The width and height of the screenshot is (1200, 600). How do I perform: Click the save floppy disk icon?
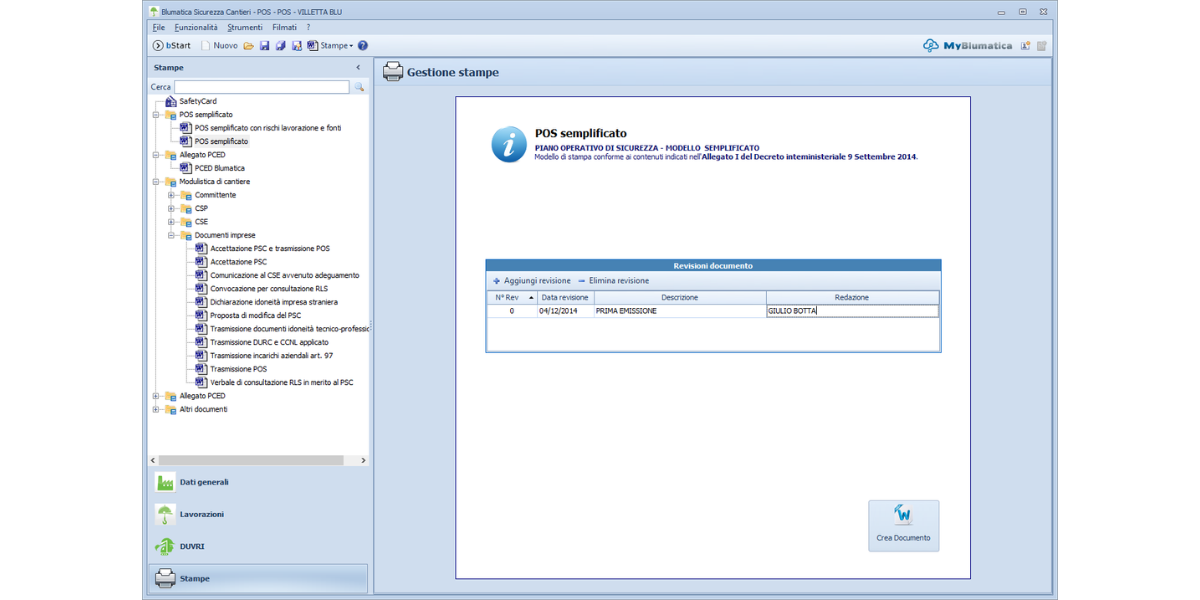[264, 46]
